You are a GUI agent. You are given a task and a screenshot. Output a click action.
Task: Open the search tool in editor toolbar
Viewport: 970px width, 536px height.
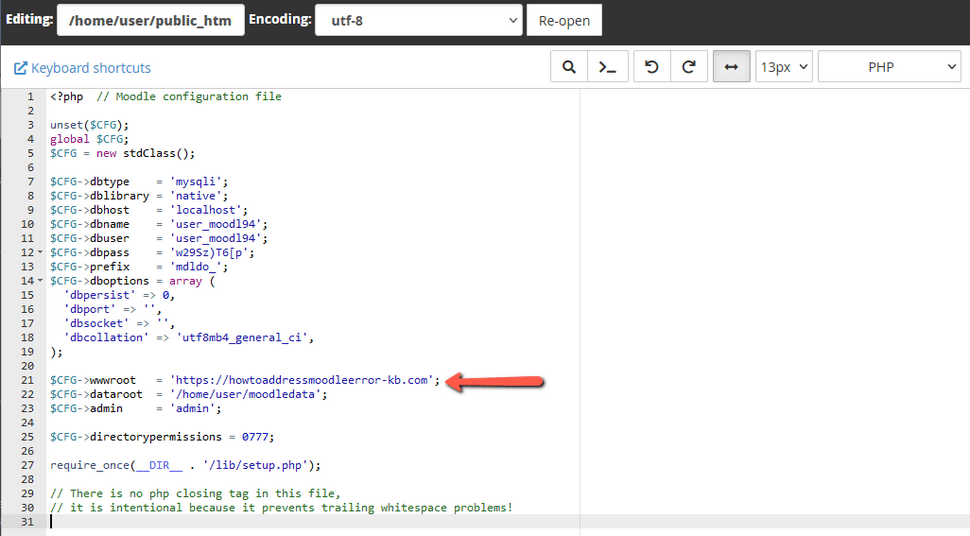(569, 67)
